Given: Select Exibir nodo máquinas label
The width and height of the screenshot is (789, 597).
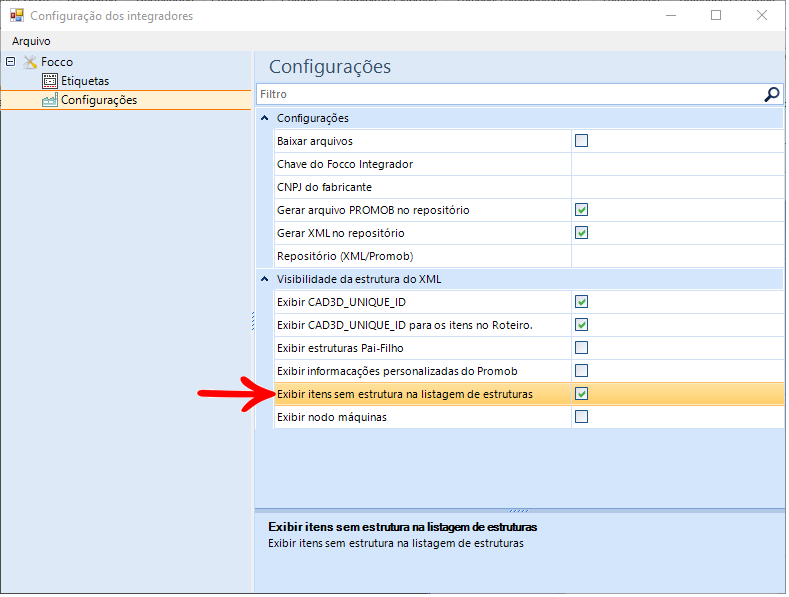Looking at the screenshot, I should click(x=332, y=417).
